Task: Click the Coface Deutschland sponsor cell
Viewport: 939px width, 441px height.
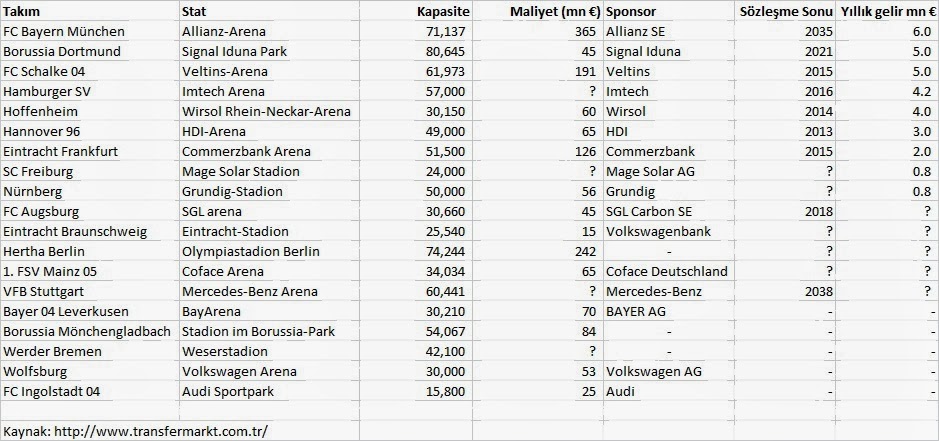Action: pyautogui.click(x=669, y=271)
